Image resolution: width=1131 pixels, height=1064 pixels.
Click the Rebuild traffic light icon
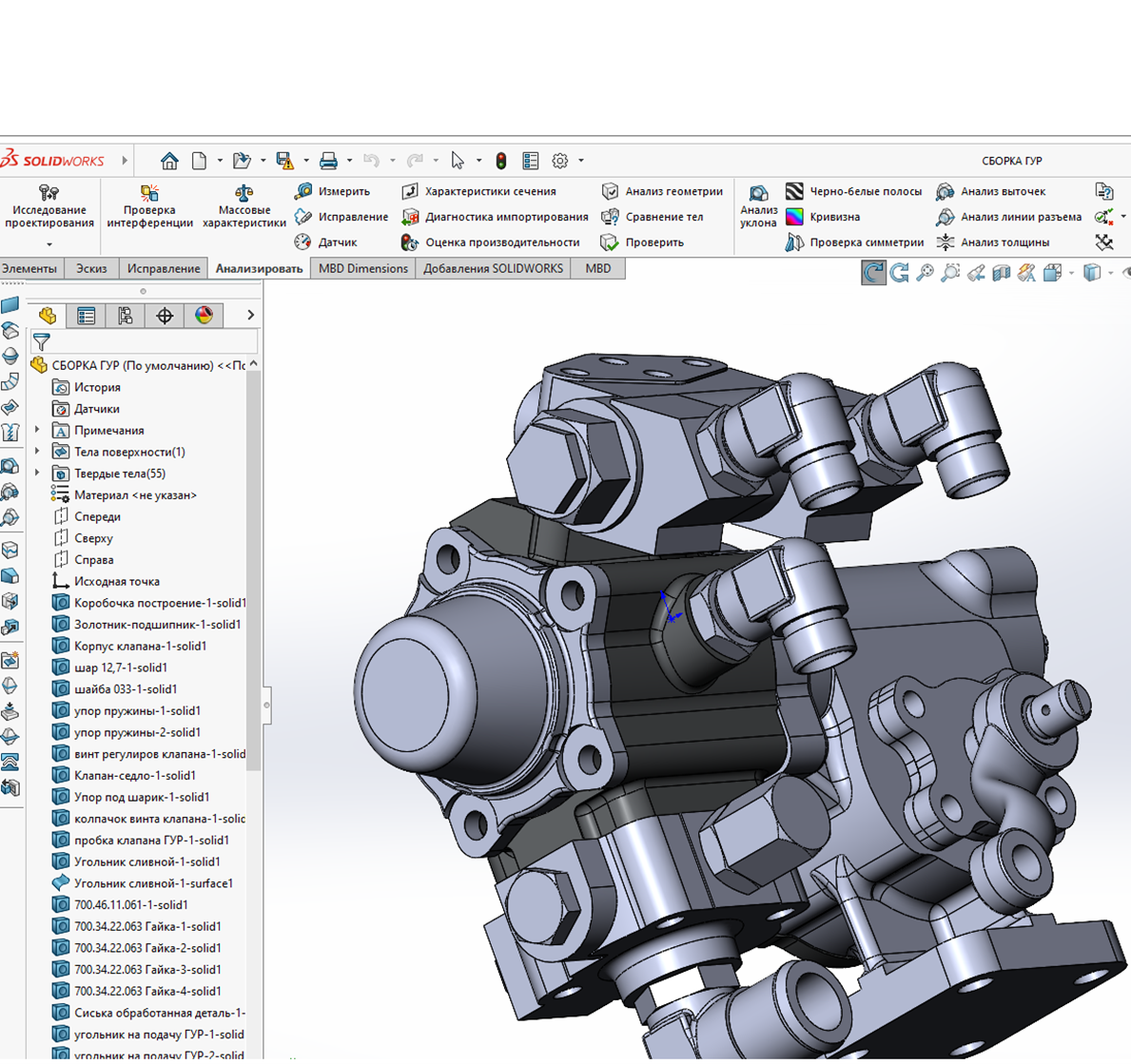click(501, 161)
